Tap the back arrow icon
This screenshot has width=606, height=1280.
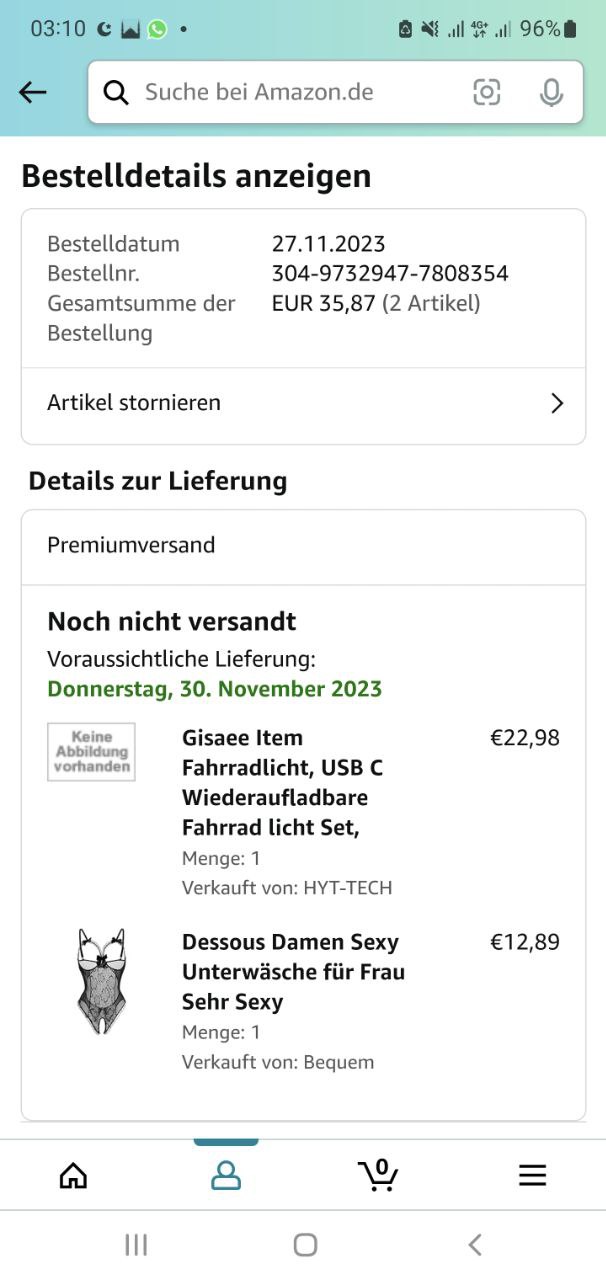[x=33, y=93]
